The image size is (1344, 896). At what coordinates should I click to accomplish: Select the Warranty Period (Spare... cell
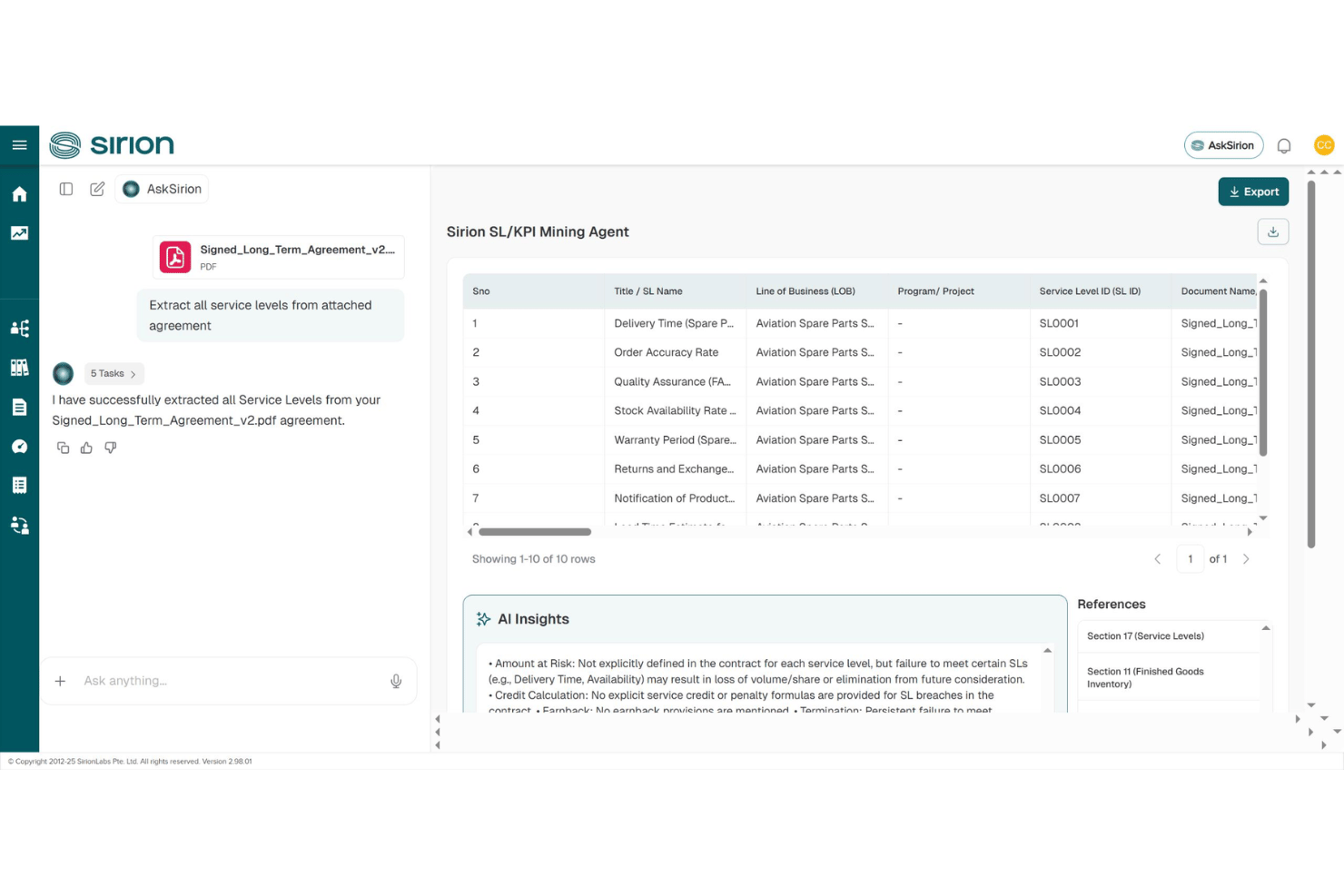coord(675,439)
